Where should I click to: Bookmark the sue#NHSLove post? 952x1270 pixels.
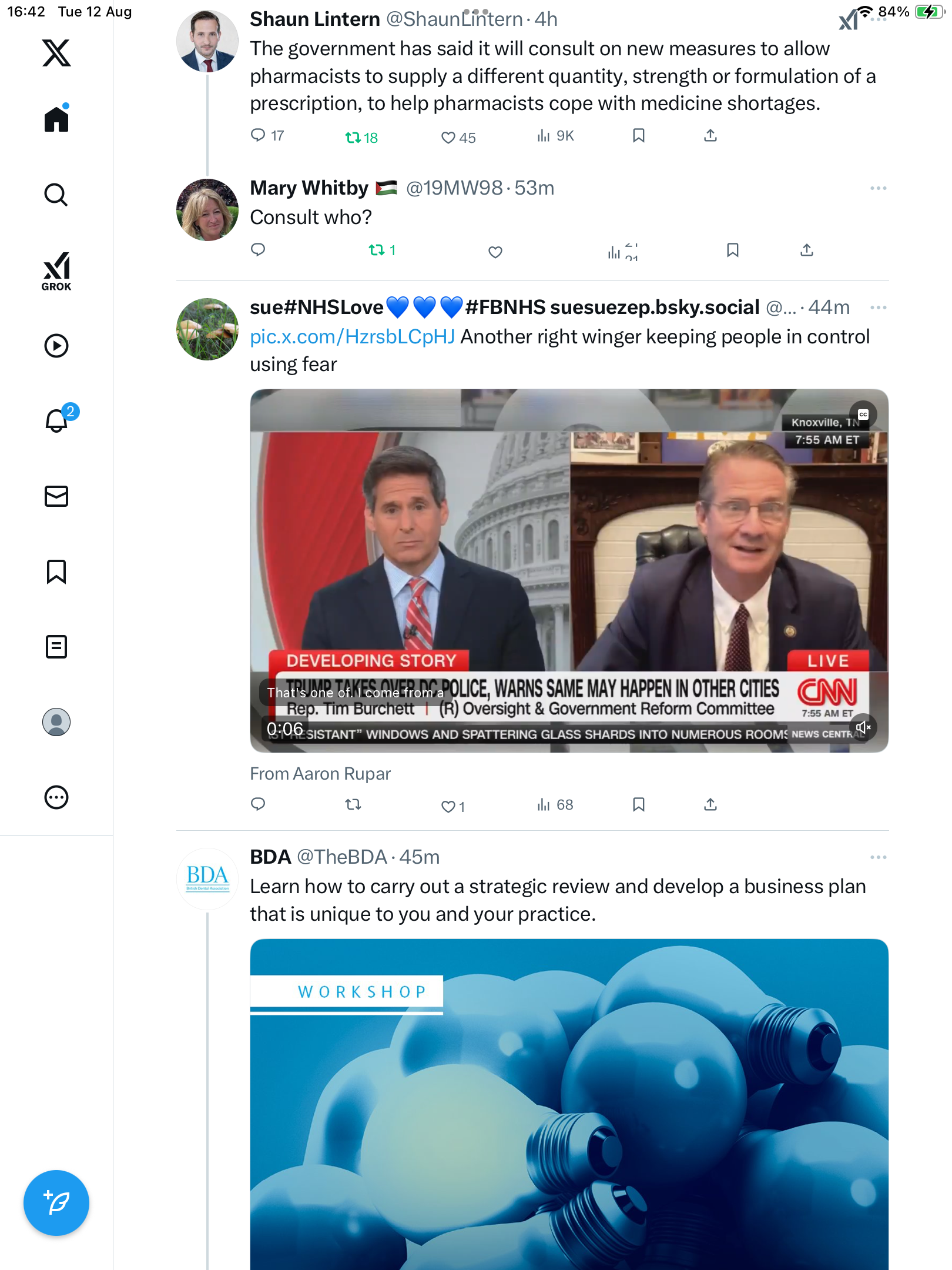coord(639,804)
